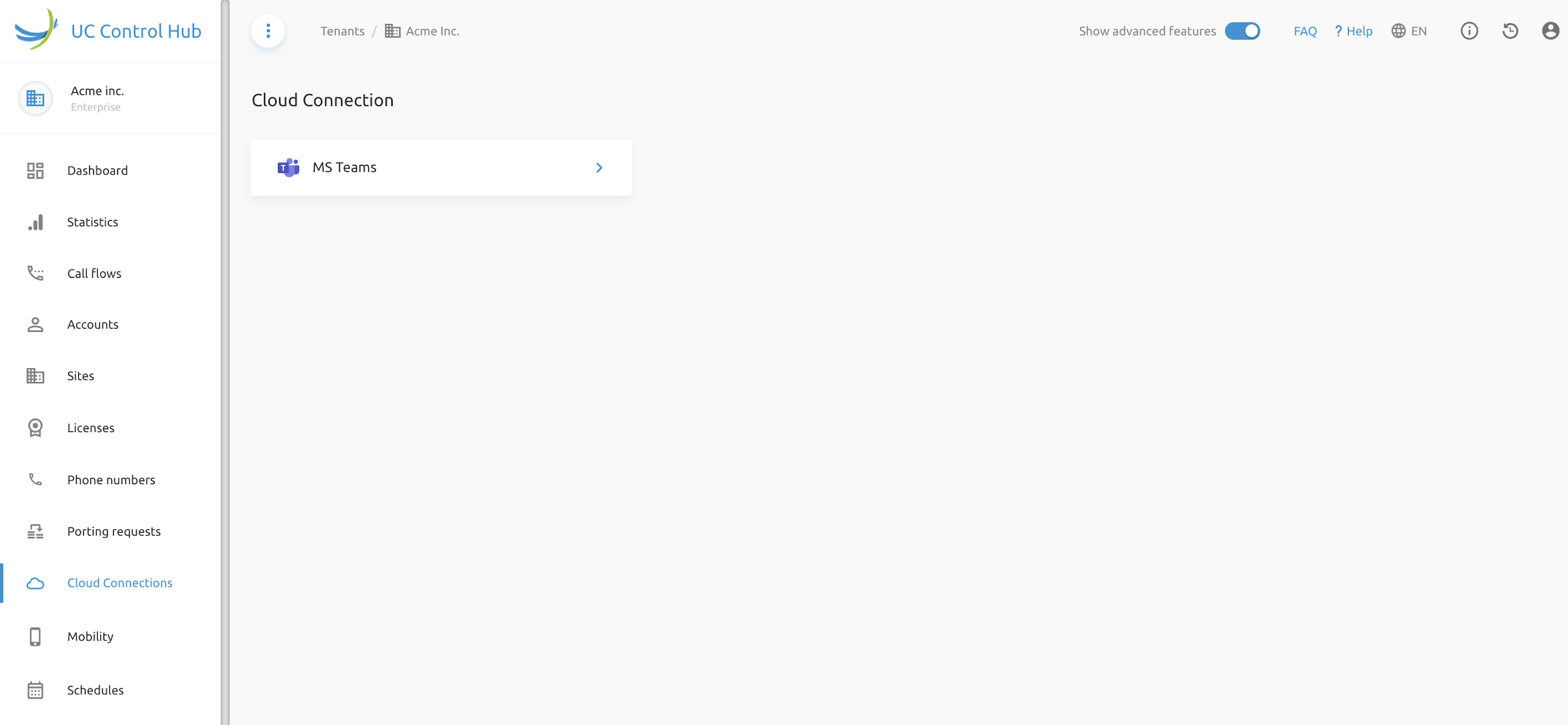The image size is (1568, 725).
Task: Click the info circle icon in header
Action: pos(1469,31)
